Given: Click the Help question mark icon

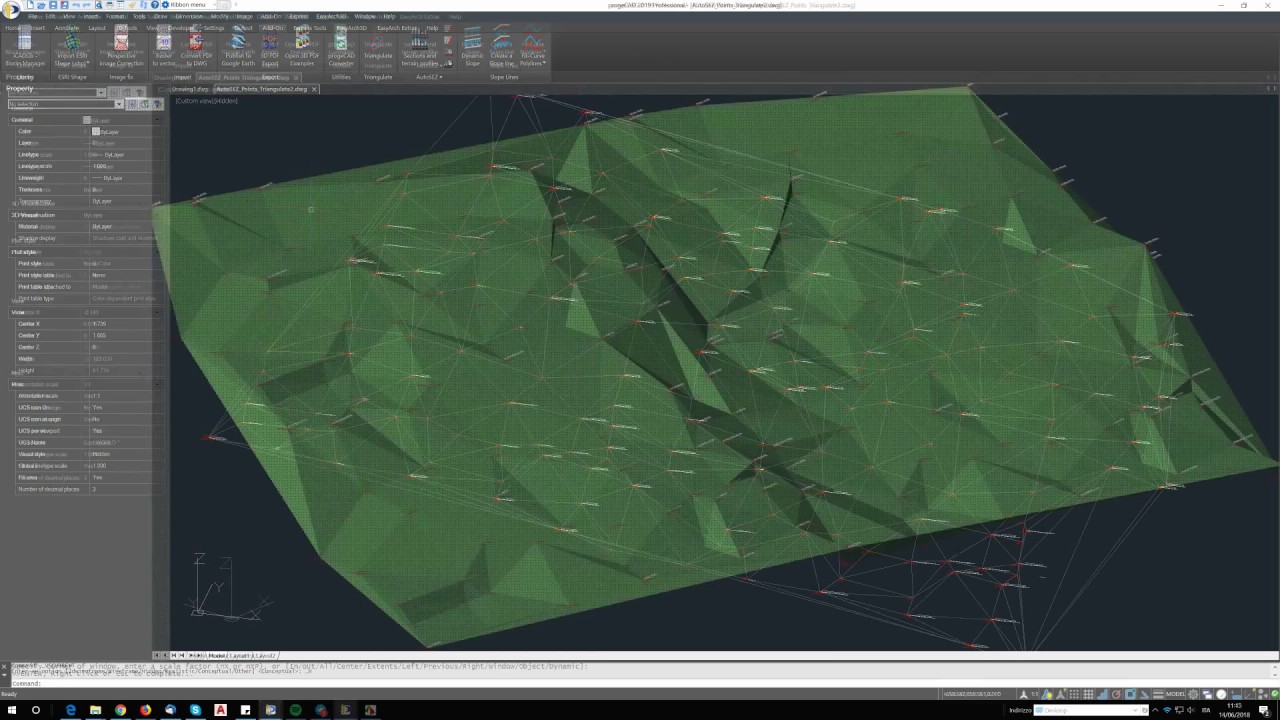Looking at the screenshot, I should 155,5.
